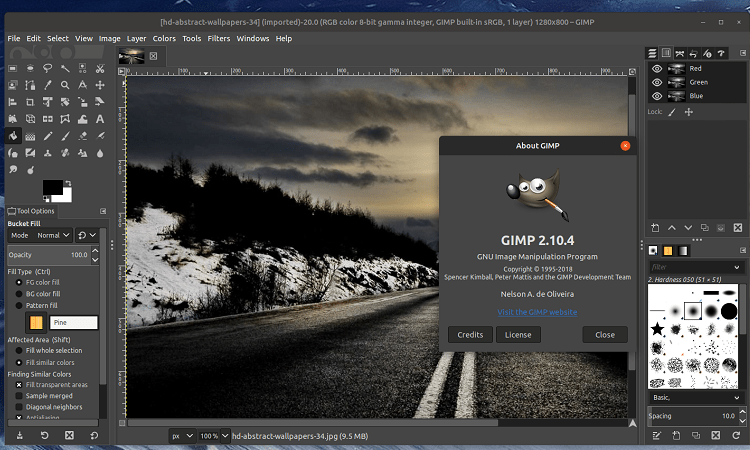Select the Text tool
The image size is (750, 450).
100,119
